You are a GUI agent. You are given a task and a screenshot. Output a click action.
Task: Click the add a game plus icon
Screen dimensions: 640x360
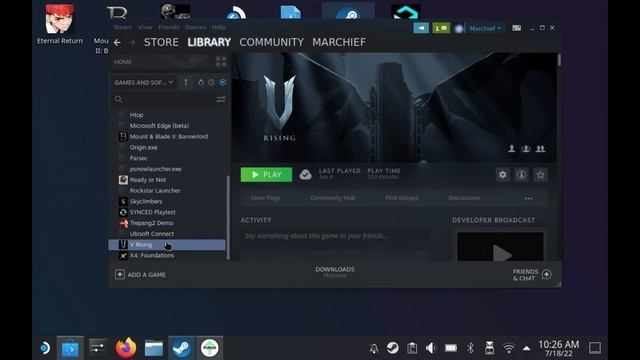(120, 274)
